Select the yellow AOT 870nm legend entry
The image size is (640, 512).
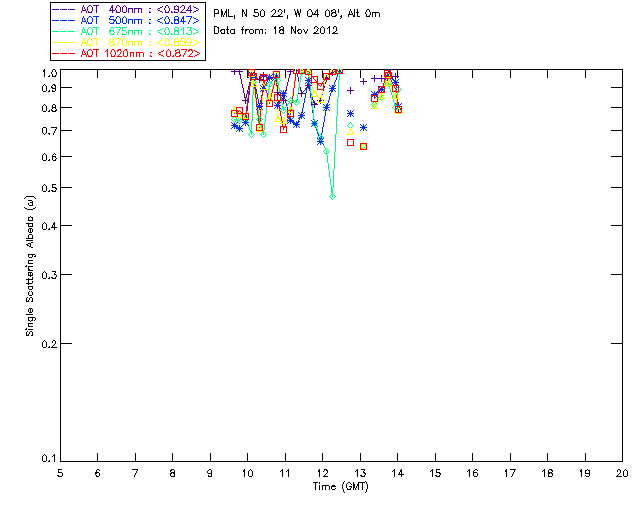pos(126,42)
